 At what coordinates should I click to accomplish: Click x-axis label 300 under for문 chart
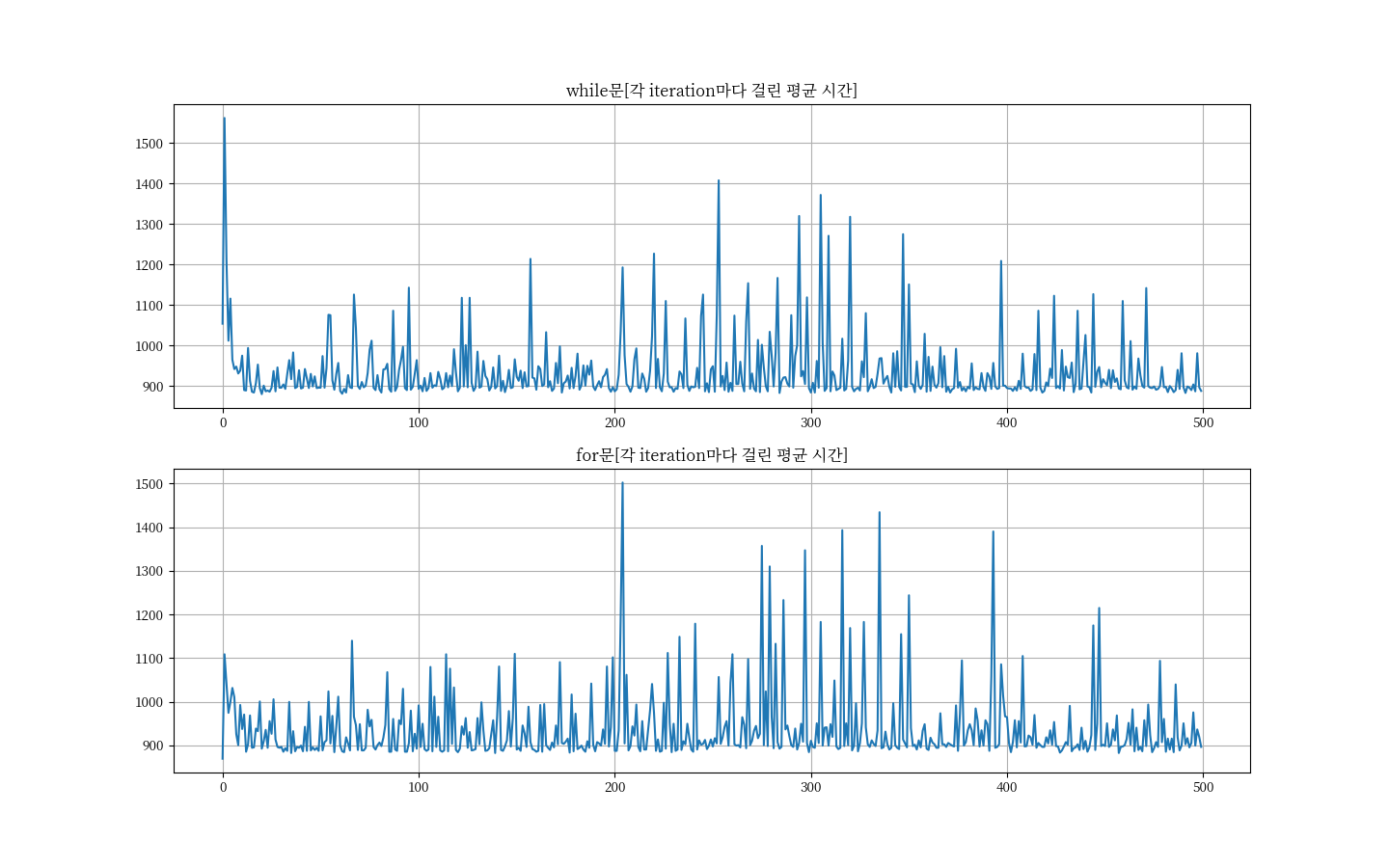[x=811, y=787]
